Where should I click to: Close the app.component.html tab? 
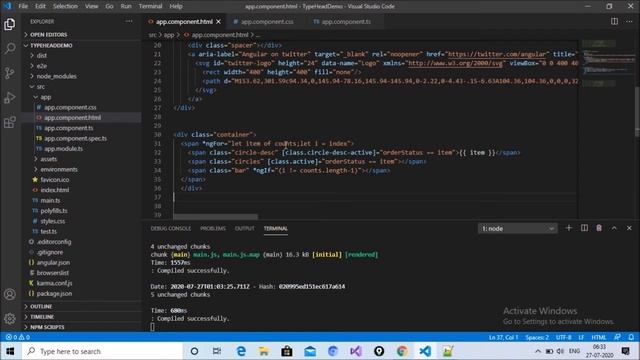219,22
